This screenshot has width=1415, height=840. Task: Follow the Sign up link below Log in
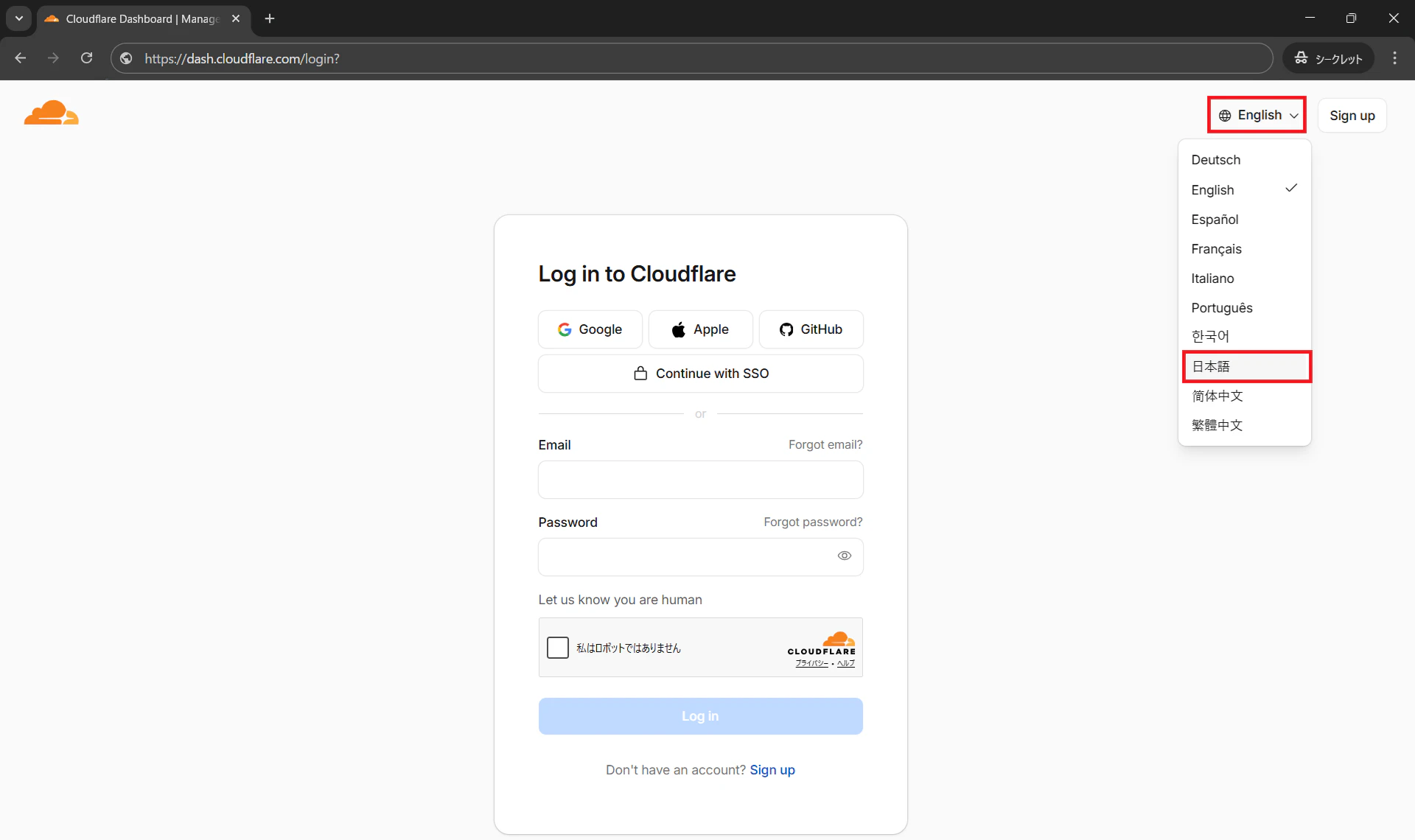[772, 770]
